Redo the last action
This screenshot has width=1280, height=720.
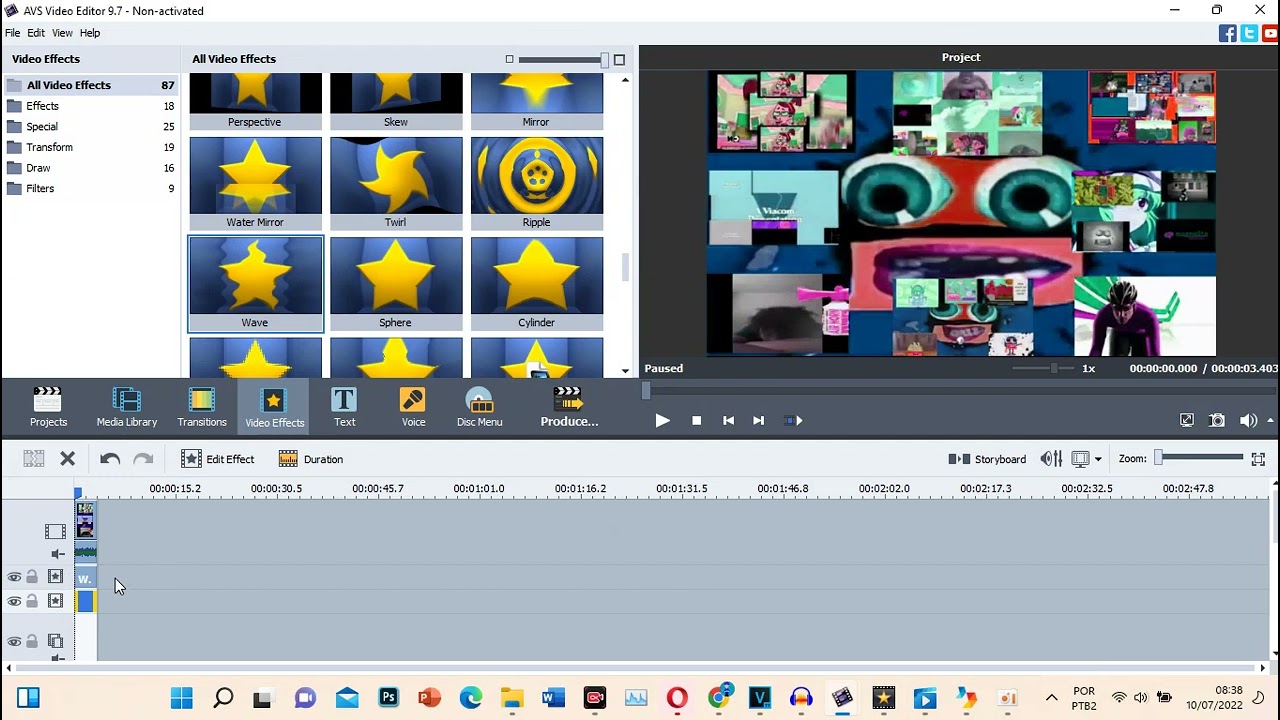[143, 459]
